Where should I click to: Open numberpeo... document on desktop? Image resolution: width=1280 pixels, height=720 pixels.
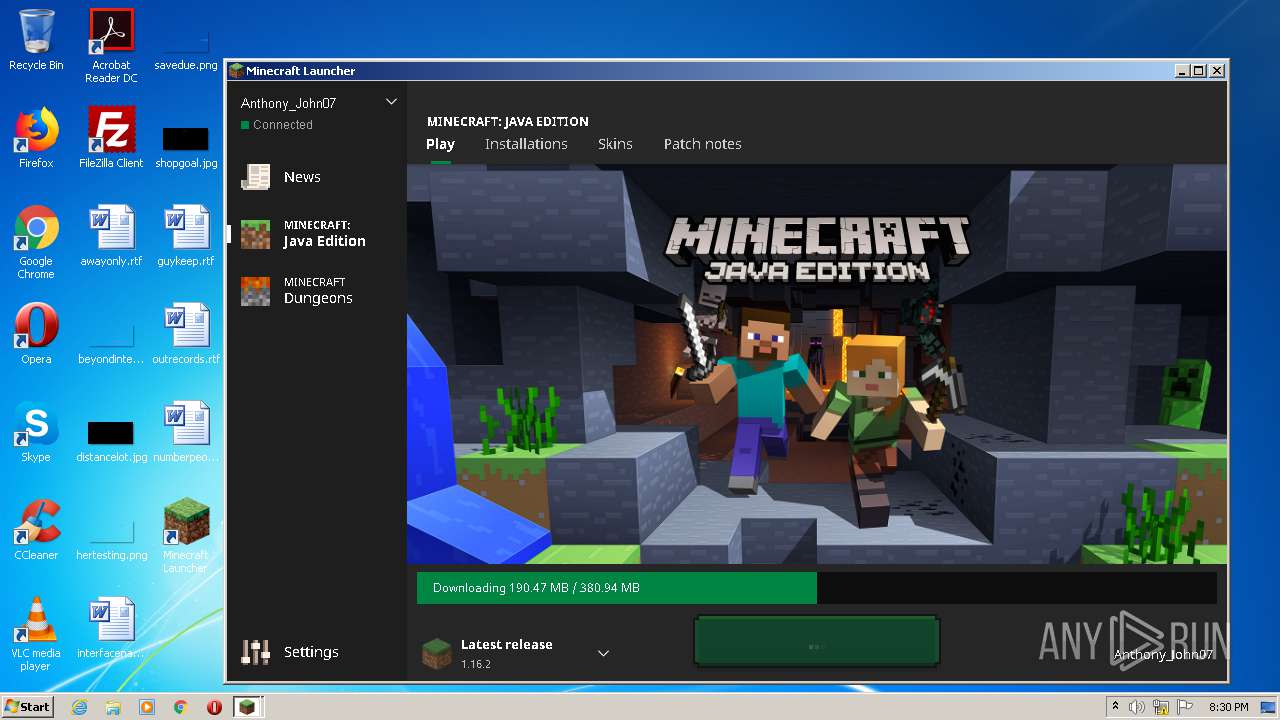tap(186, 432)
